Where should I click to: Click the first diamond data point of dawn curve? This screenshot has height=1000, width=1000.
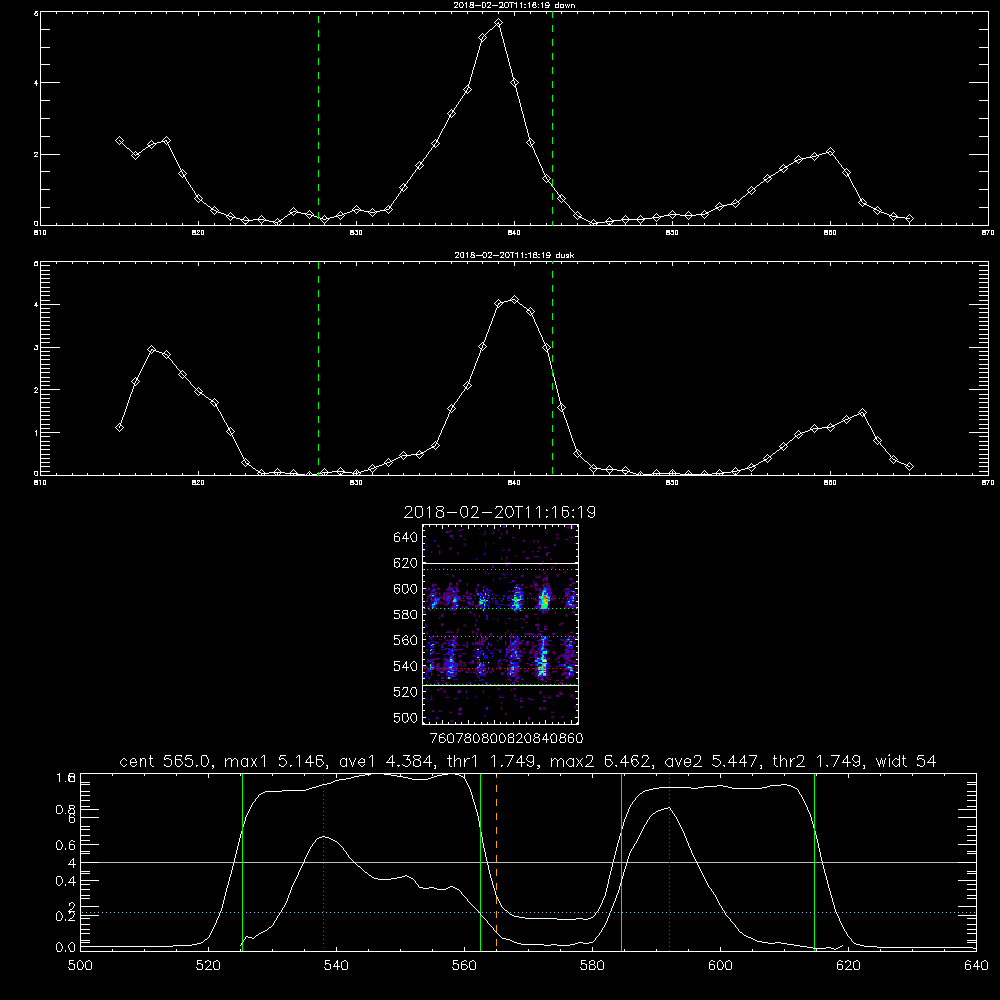(x=119, y=140)
